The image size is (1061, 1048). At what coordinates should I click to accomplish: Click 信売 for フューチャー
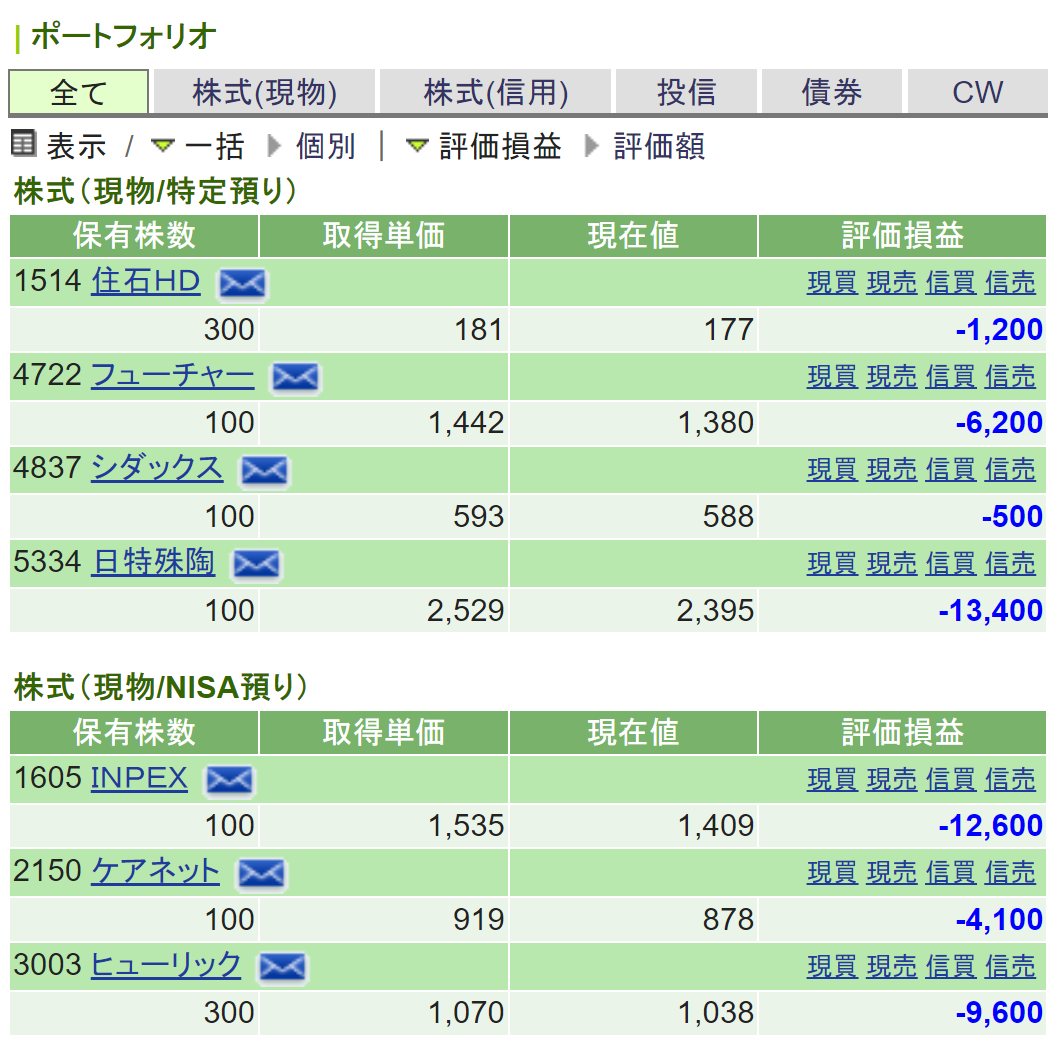1010,376
